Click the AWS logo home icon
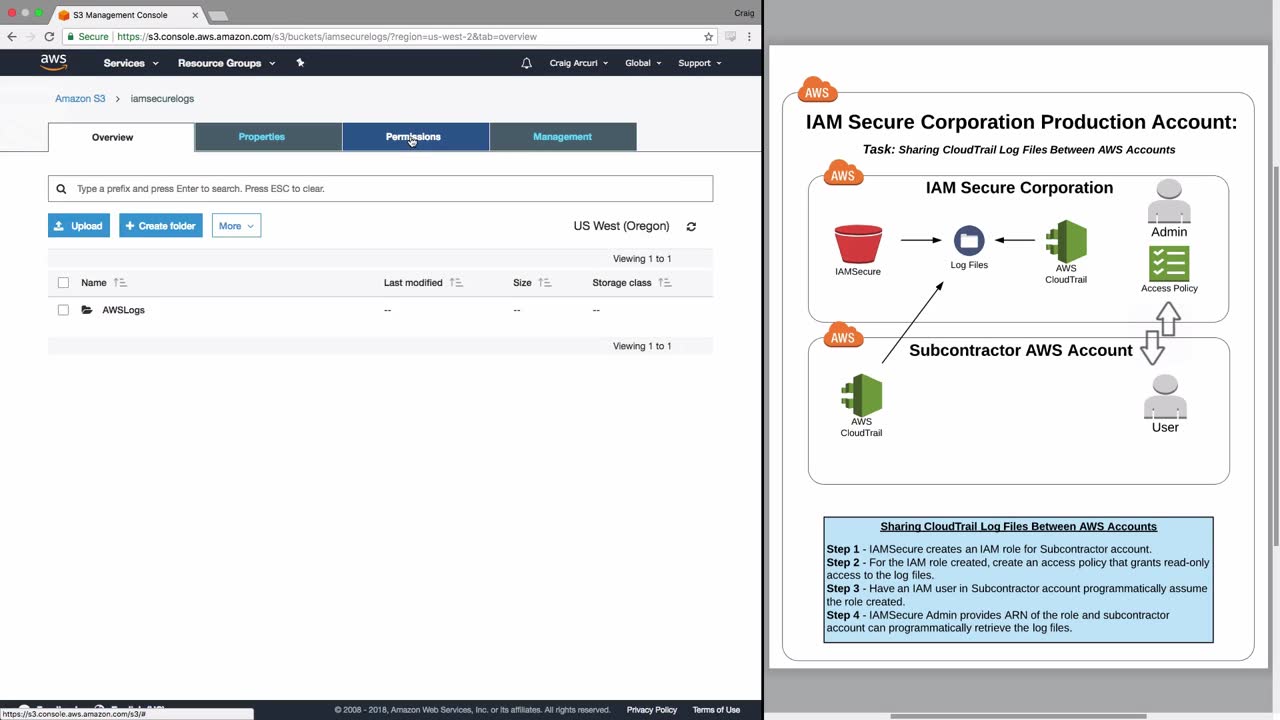This screenshot has height=720, width=1280. pyautogui.click(x=54, y=62)
